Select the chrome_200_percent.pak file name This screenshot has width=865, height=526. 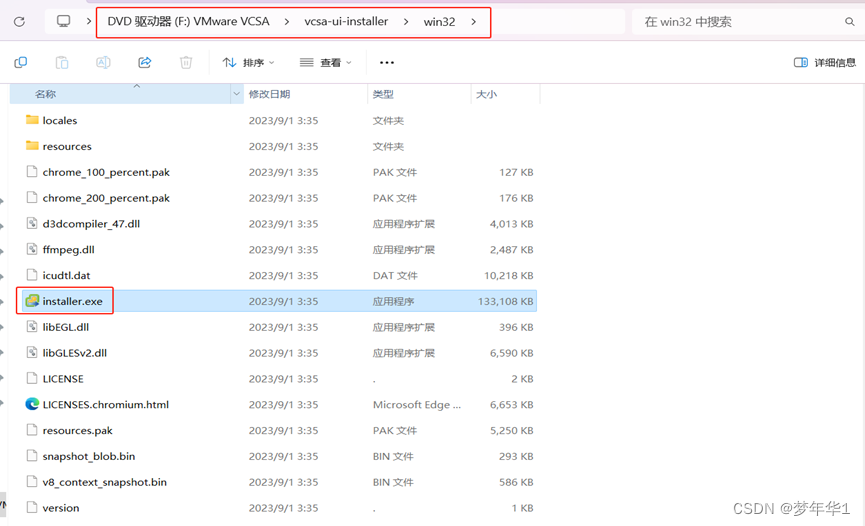[106, 198]
